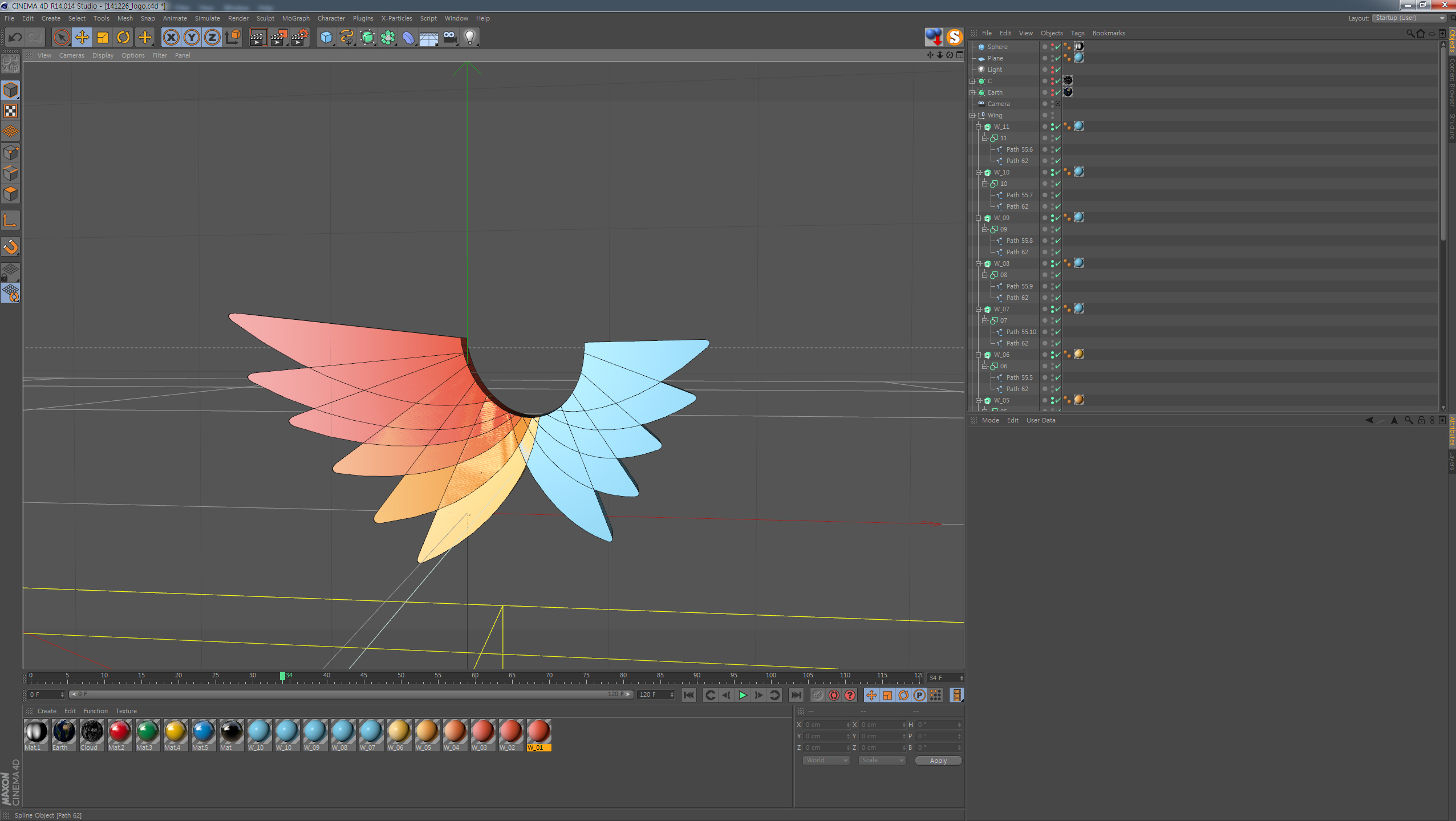Viewport: 1456px width, 821px height.
Task: Add a Camera object from toolbar
Action: pyautogui.click(x=449, y=38)
